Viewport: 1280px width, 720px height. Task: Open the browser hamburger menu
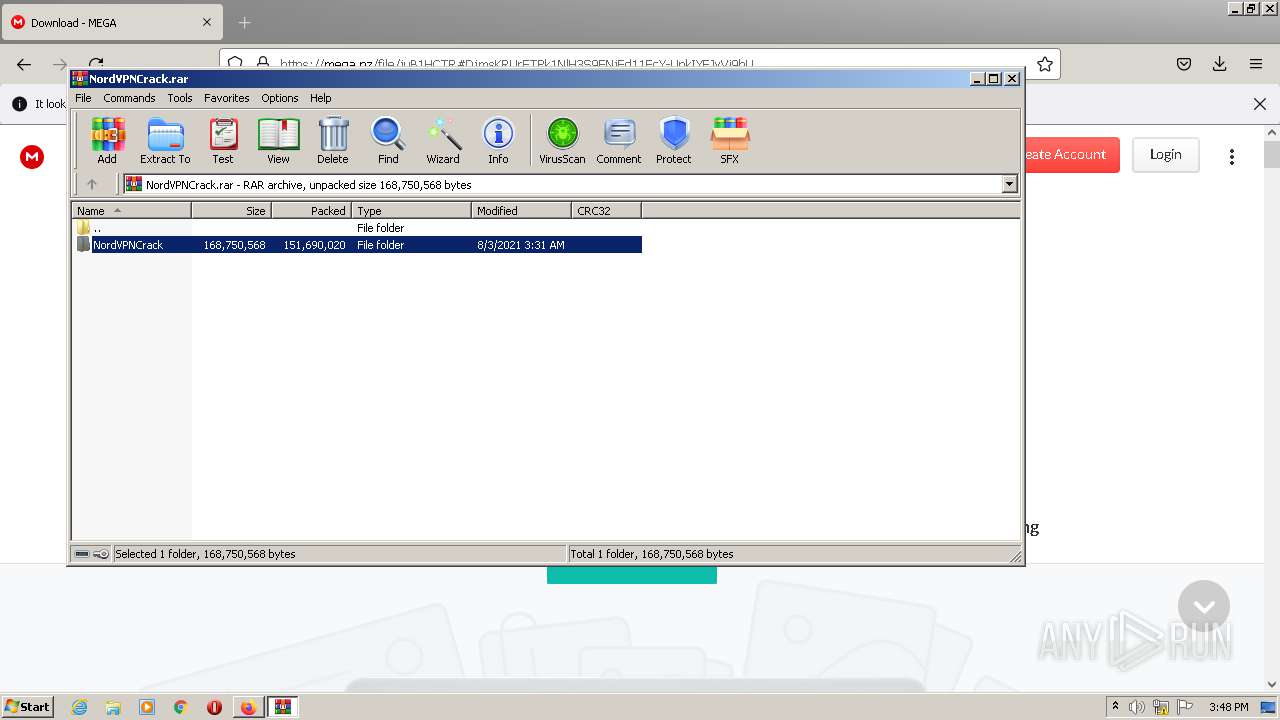tap(1256, 64)
